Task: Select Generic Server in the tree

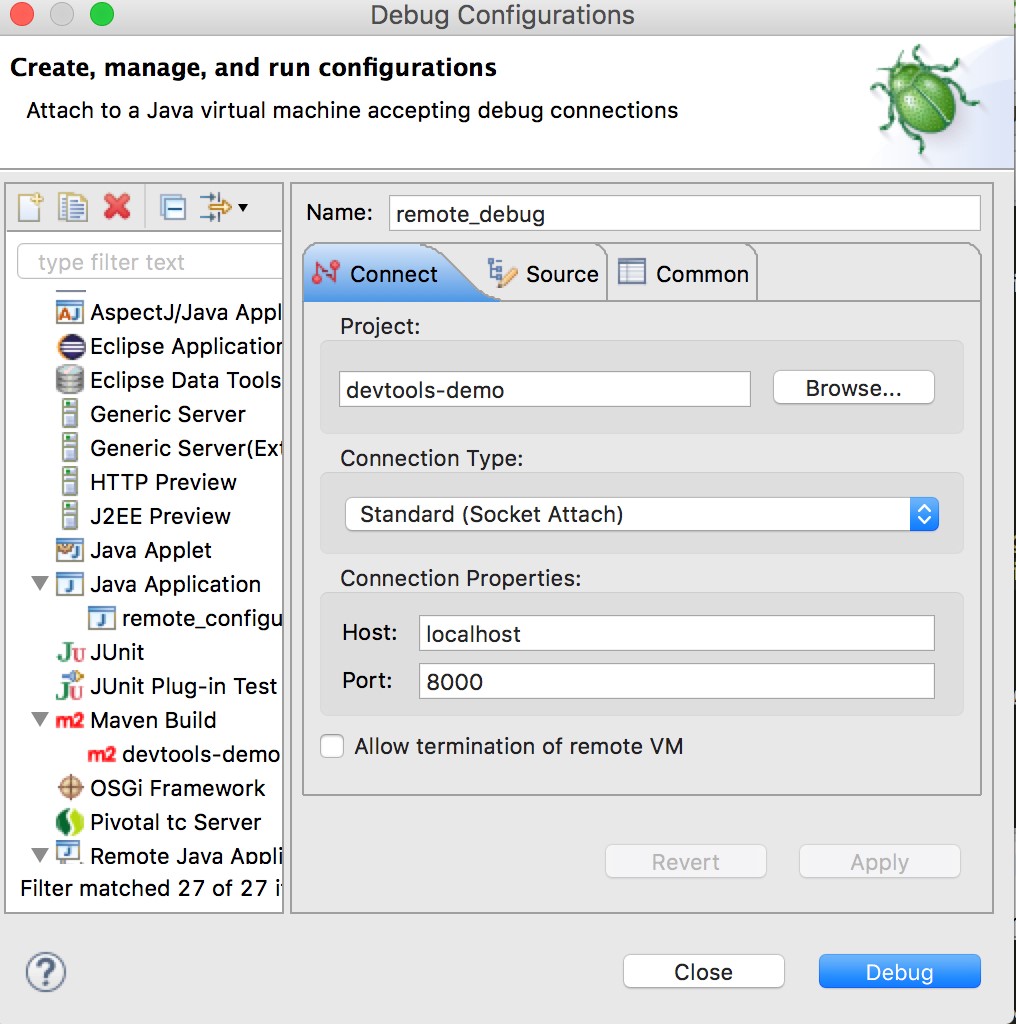Action: (168, 414)
